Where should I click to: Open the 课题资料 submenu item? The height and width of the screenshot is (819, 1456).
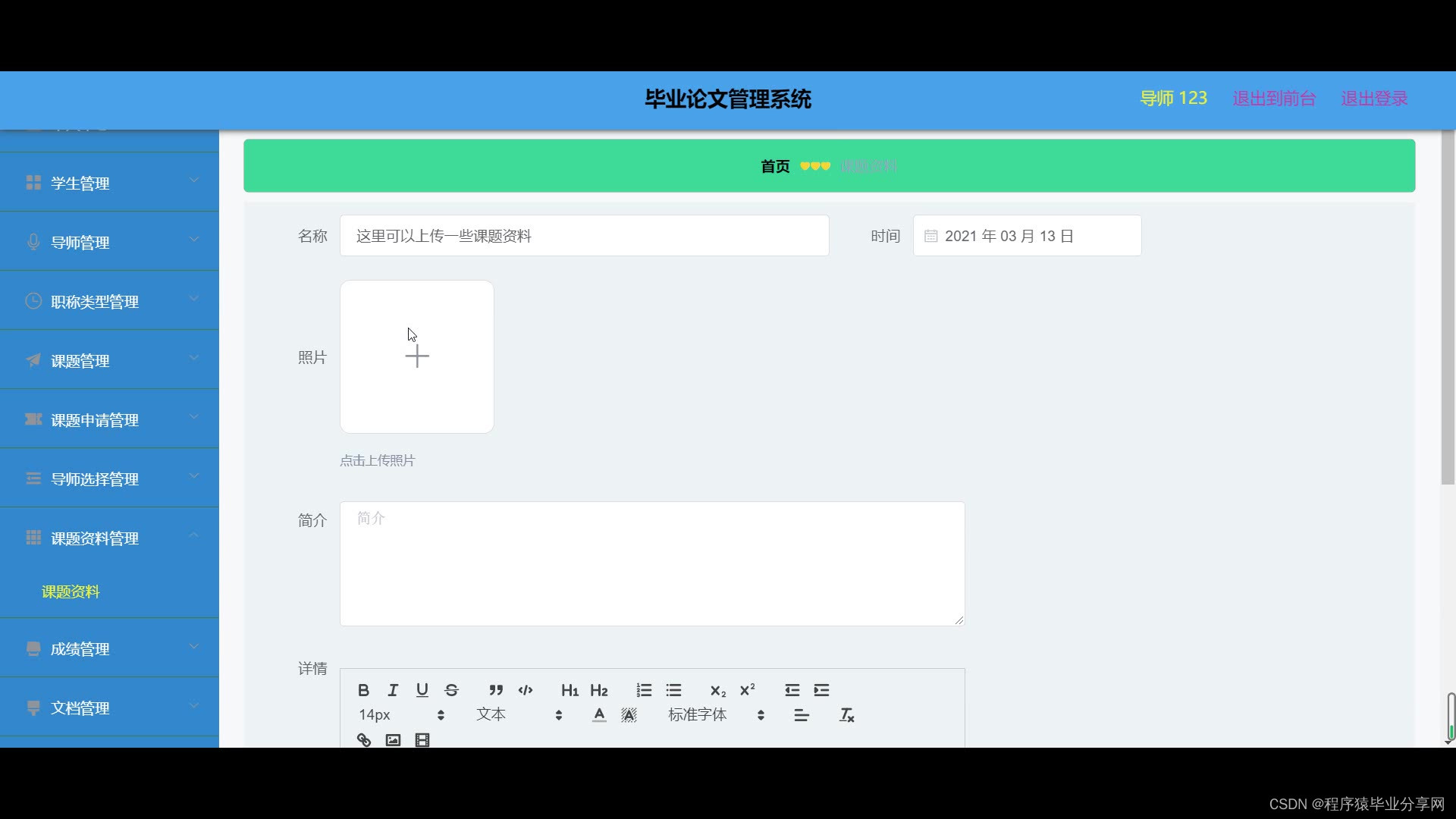coord(71,591)
